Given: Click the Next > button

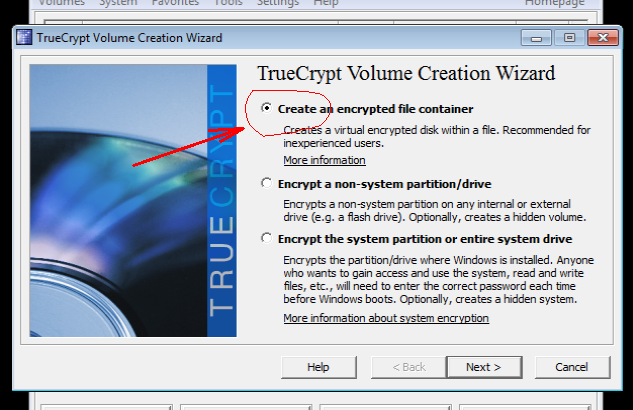Looking at the screenshot, I should coord(483,367).
